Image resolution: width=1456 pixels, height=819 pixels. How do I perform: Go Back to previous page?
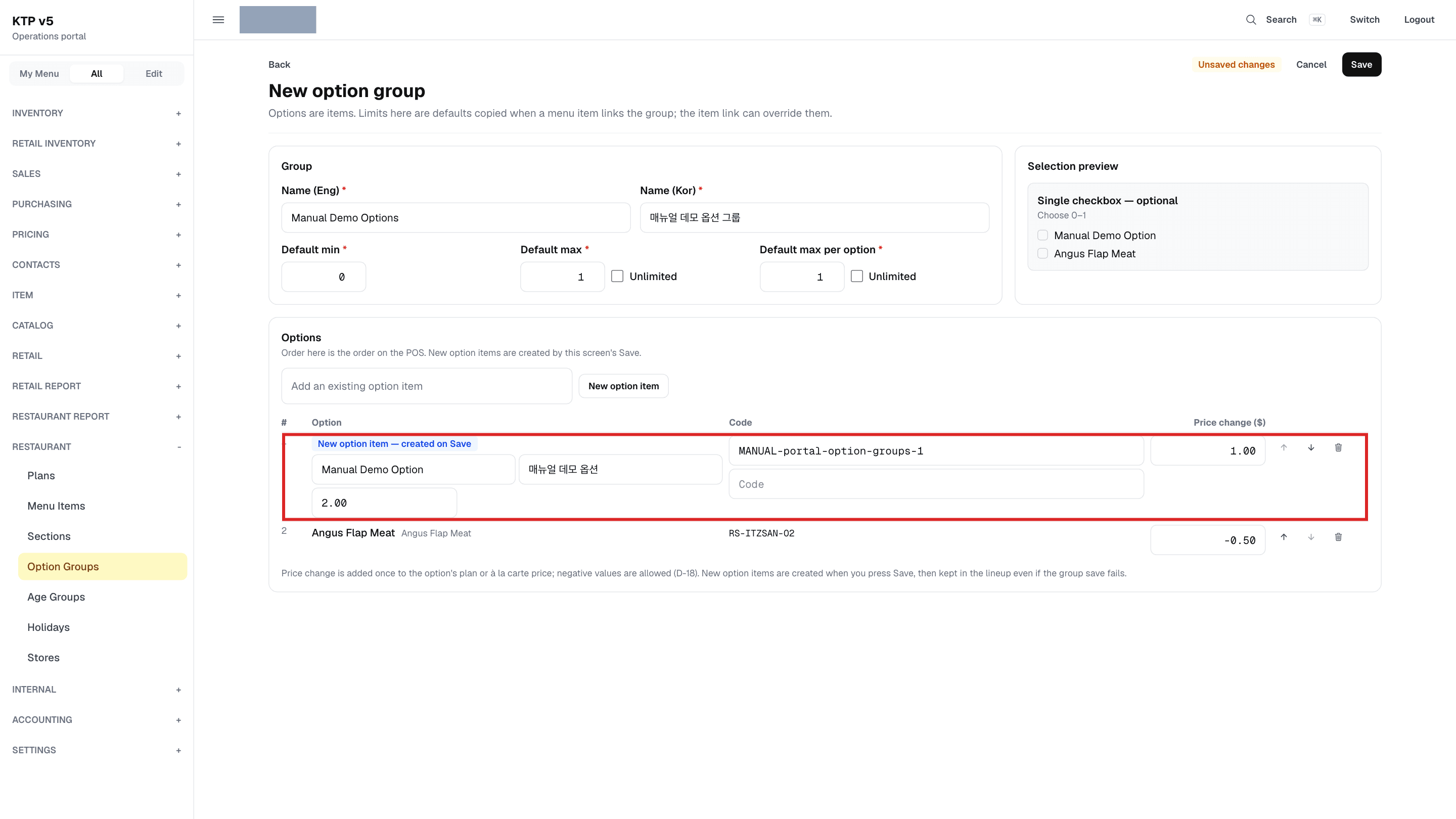tap(279, 64)
